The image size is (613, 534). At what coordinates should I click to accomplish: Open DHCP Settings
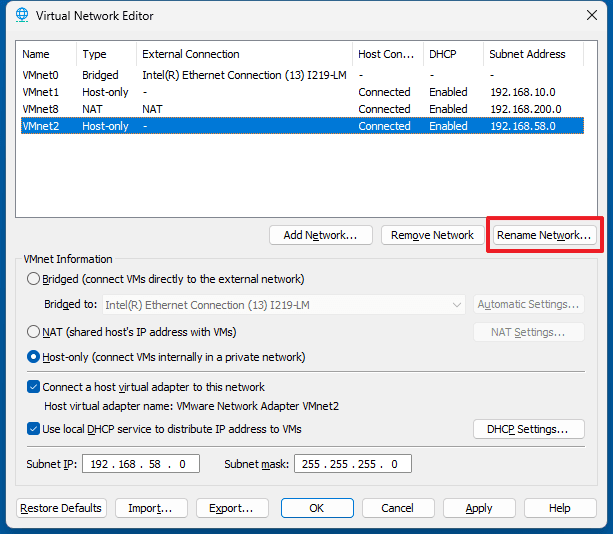tap(528, 429)
